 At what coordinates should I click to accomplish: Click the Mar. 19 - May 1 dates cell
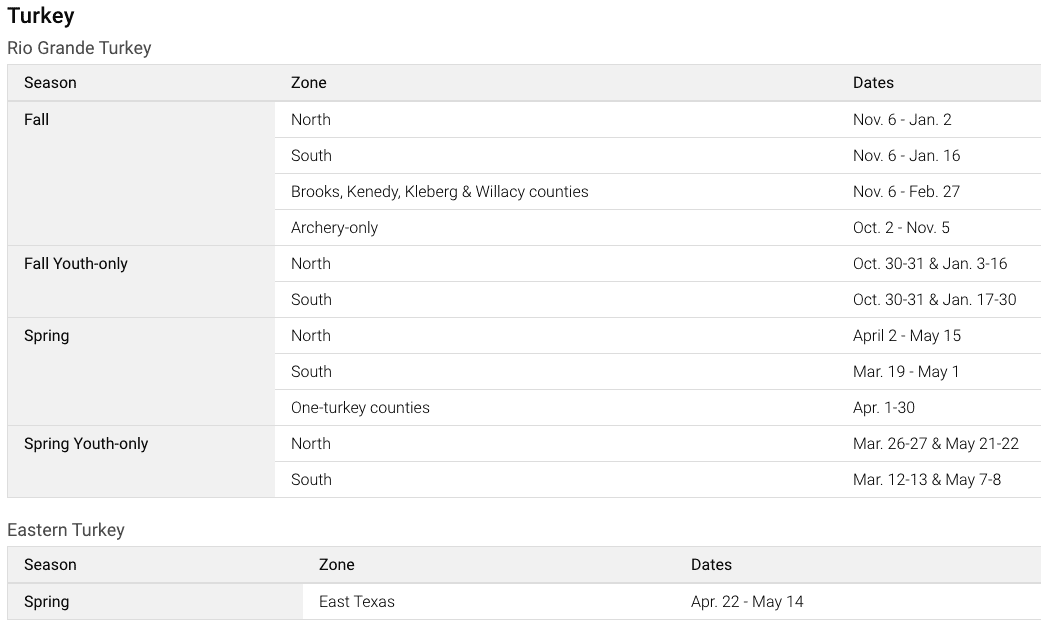(x=905, y=372)
